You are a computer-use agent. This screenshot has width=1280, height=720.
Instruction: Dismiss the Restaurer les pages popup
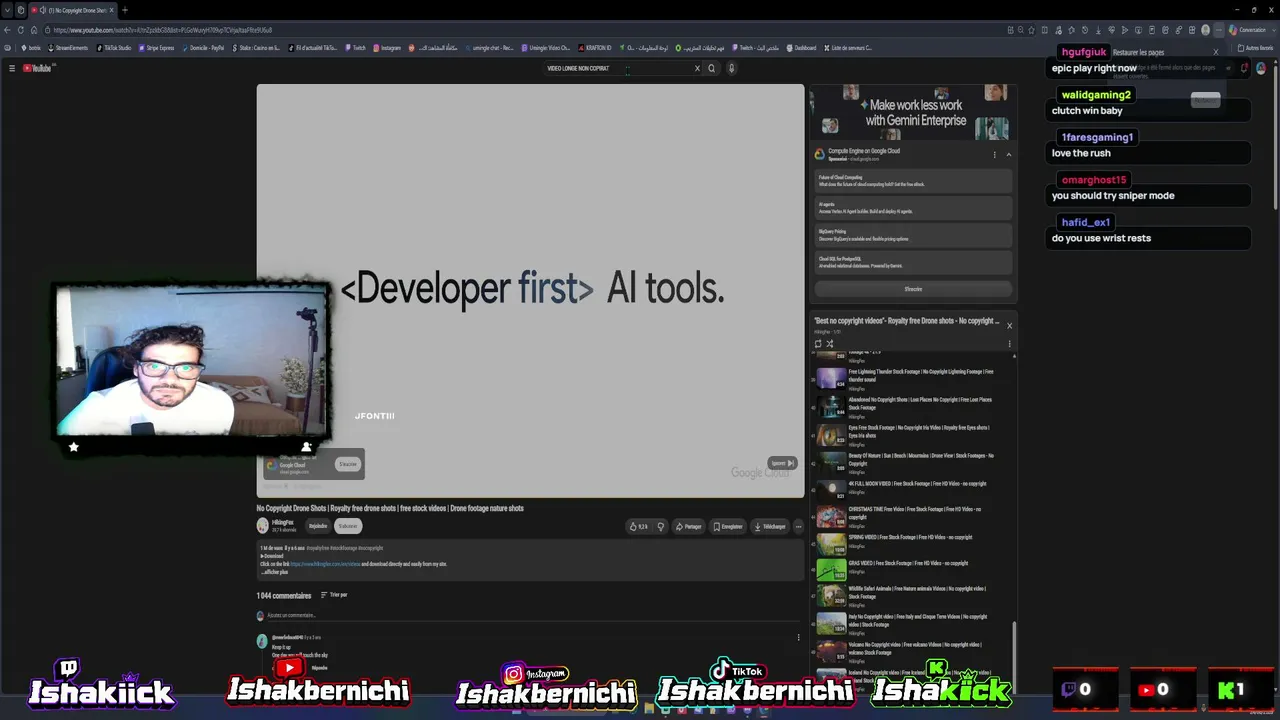click(1216, 52)
